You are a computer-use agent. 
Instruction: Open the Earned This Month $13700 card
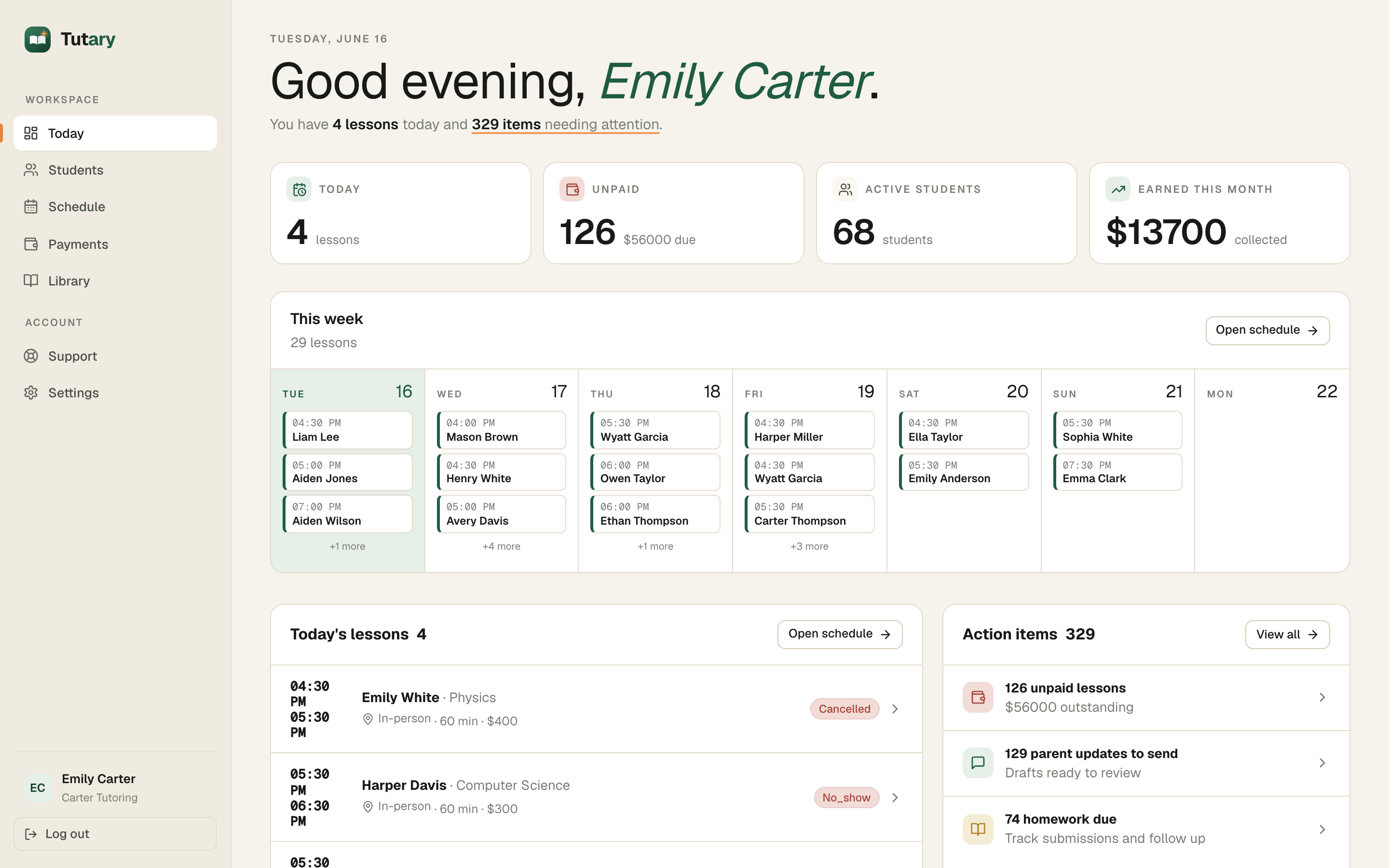1219,213
